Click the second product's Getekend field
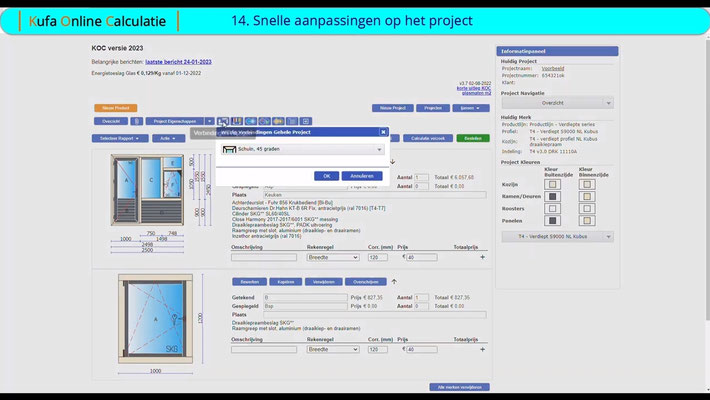Viewport: 710px width, 400px height. 306,298
